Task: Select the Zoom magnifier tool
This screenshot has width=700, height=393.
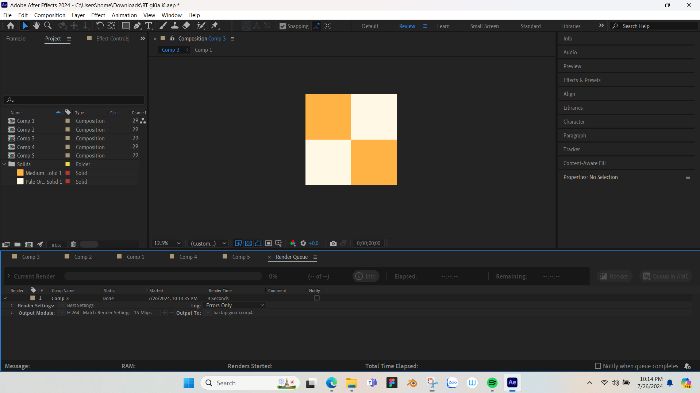Action: pos(48,26)
